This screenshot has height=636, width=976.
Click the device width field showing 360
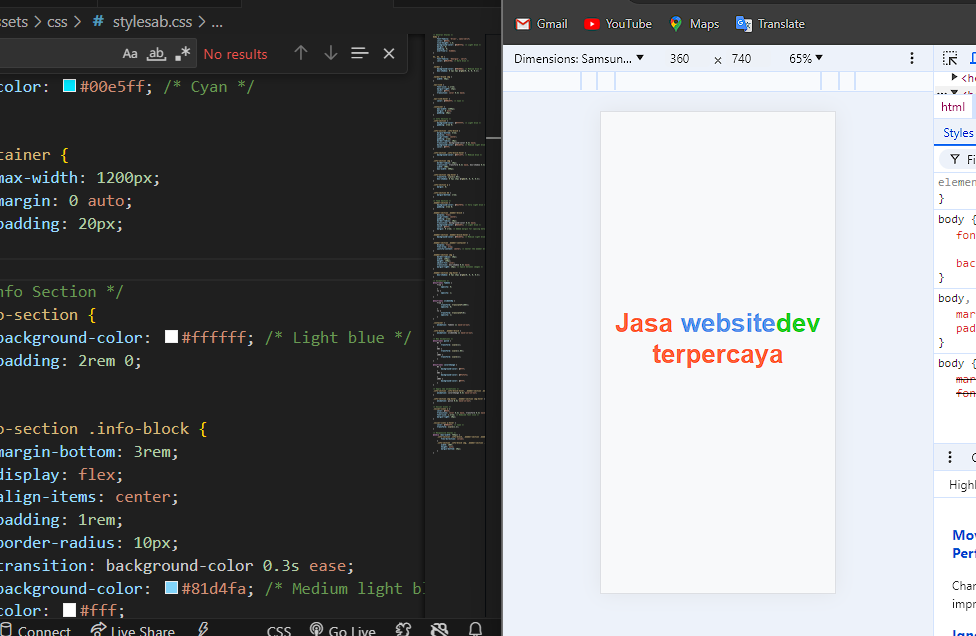coord(680,59)
